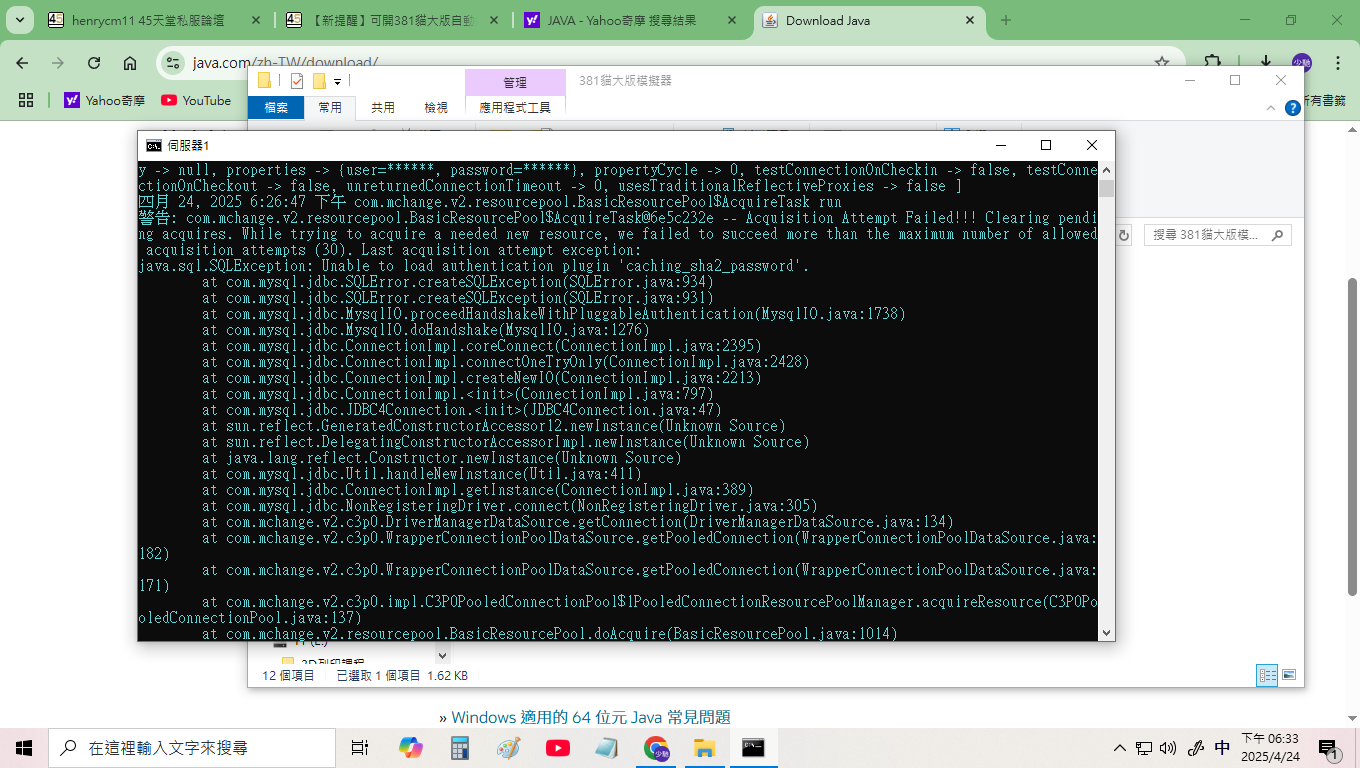Viewport: 1360px width, 768px height.
Task: Click the console scrollbar up arrow
Action: pos(1106,170)
